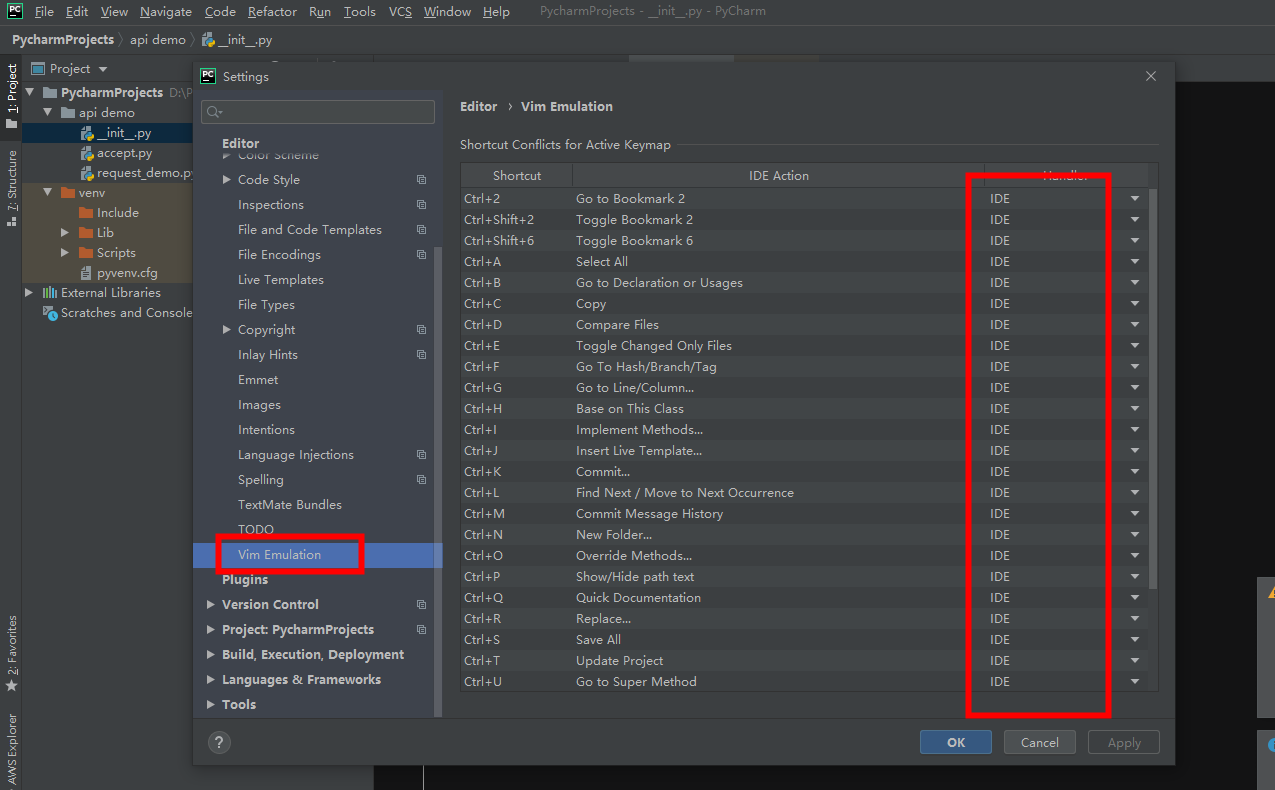1275x790 pixels.
Task: Click the Editor breadcrumb in Settings header
Action: pyautogui.click(x=479, y=106)
